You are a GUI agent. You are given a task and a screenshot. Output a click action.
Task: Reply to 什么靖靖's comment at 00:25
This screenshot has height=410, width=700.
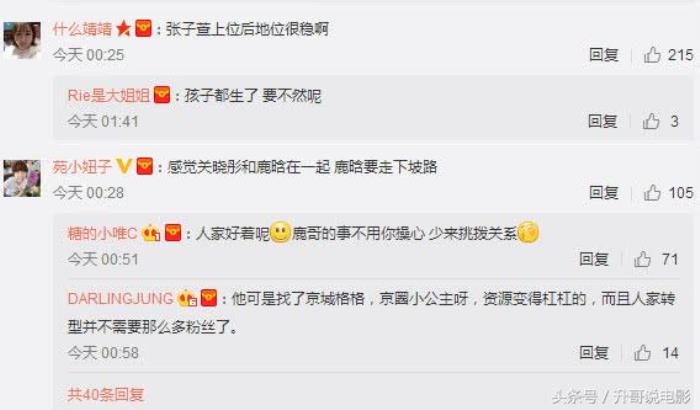point(604,55)
